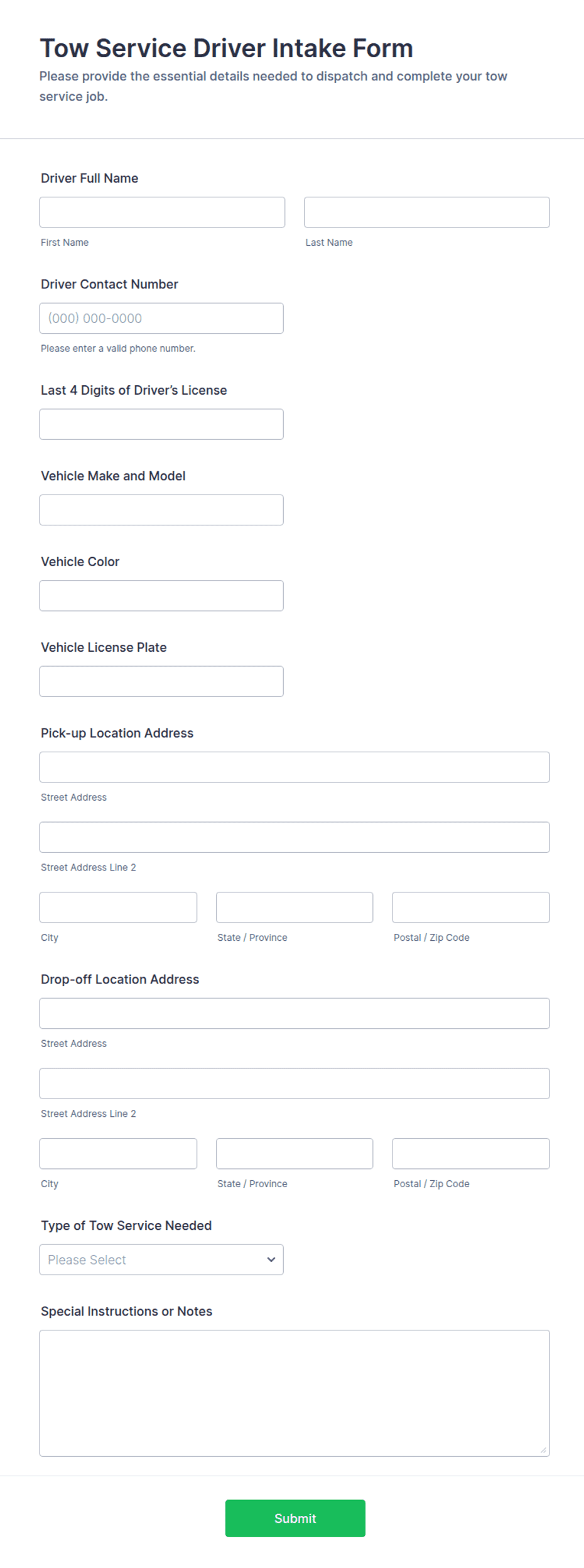This screenshot has width=584, height=1568.
Task: Click the Pick-up Street Address field
Action: (x=294, y=767)
